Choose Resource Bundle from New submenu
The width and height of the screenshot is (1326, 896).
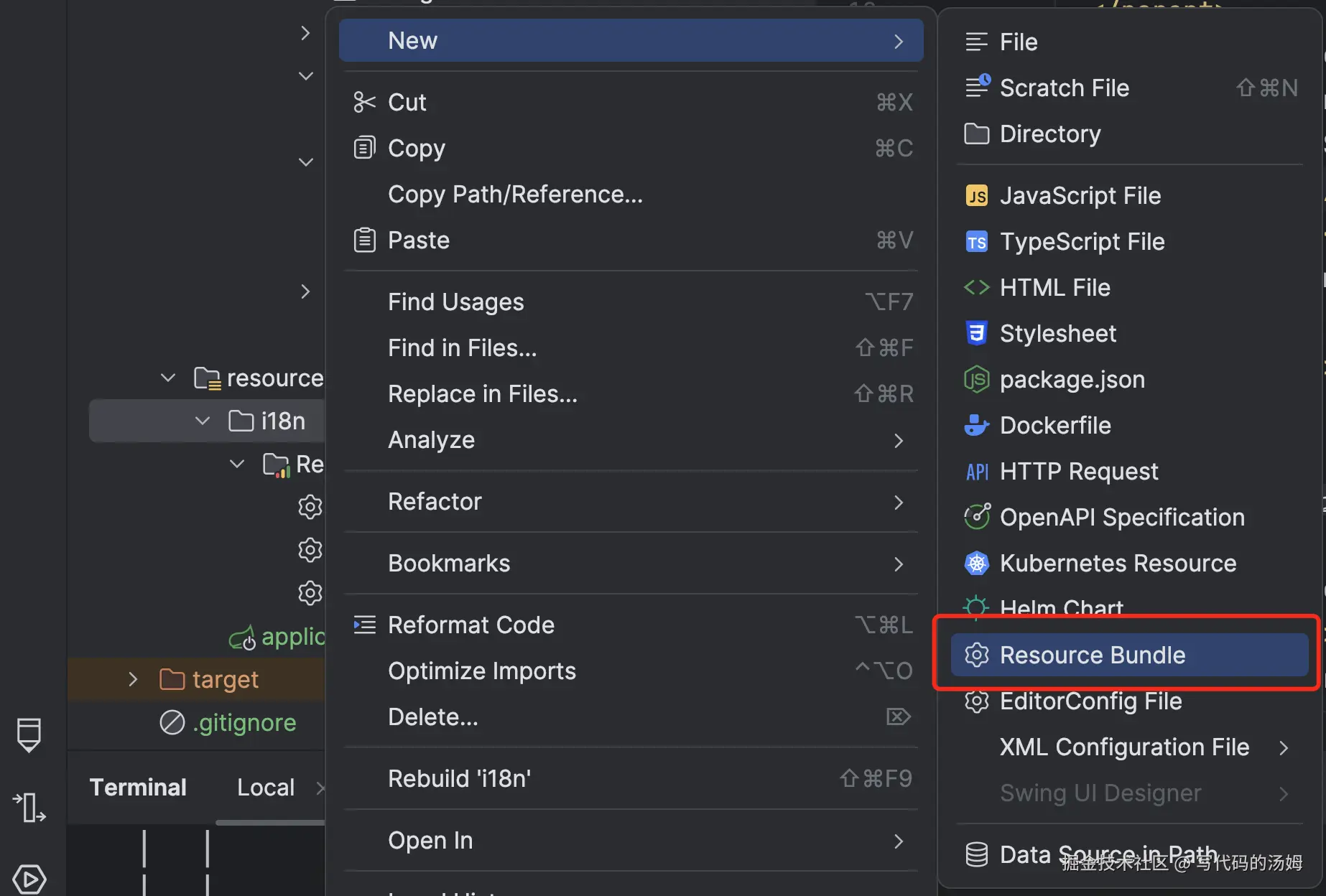click(1092, 655)
